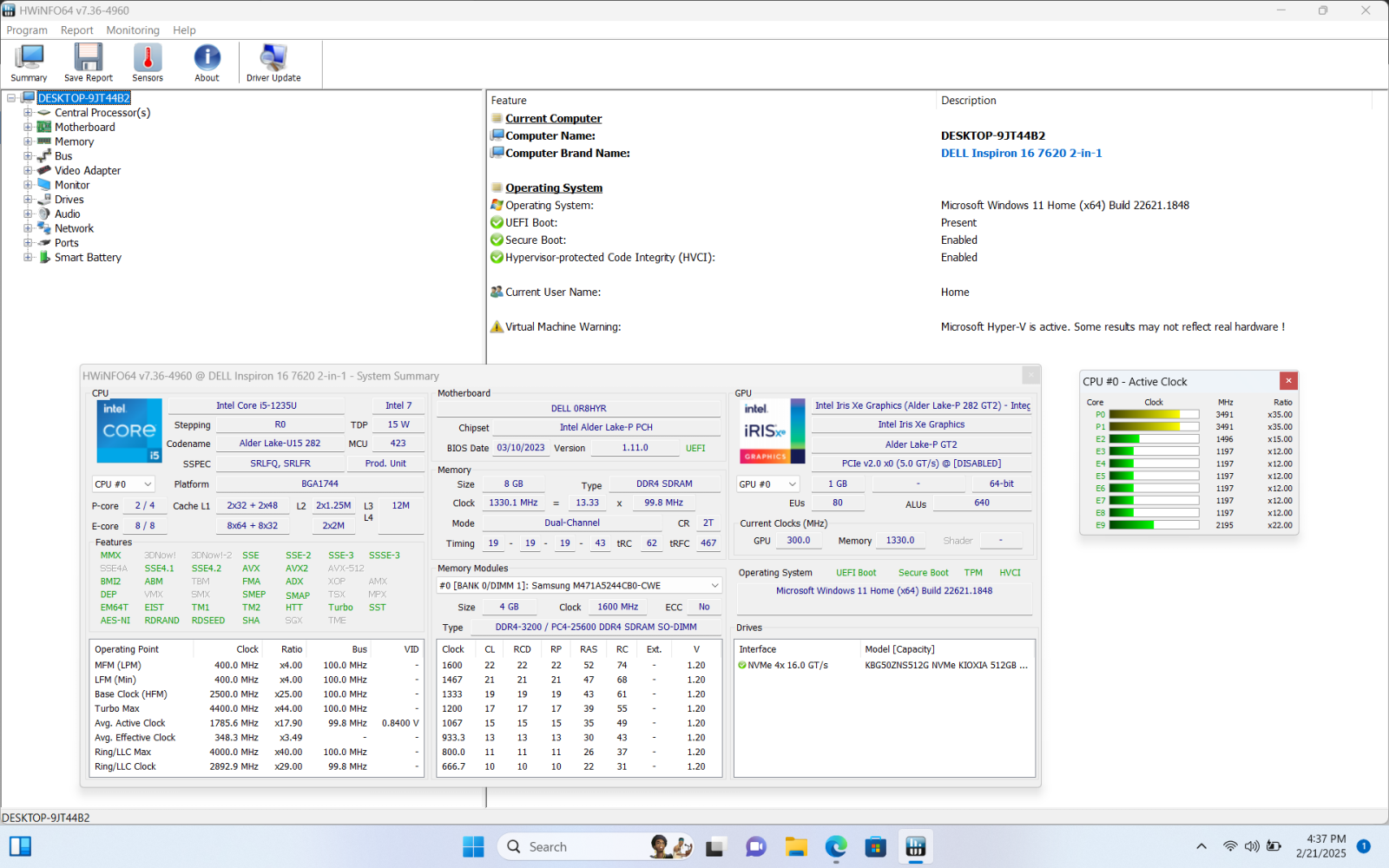Click the About info icon
Viewport: 1389px width, 868px height.
tap(207, 62)
